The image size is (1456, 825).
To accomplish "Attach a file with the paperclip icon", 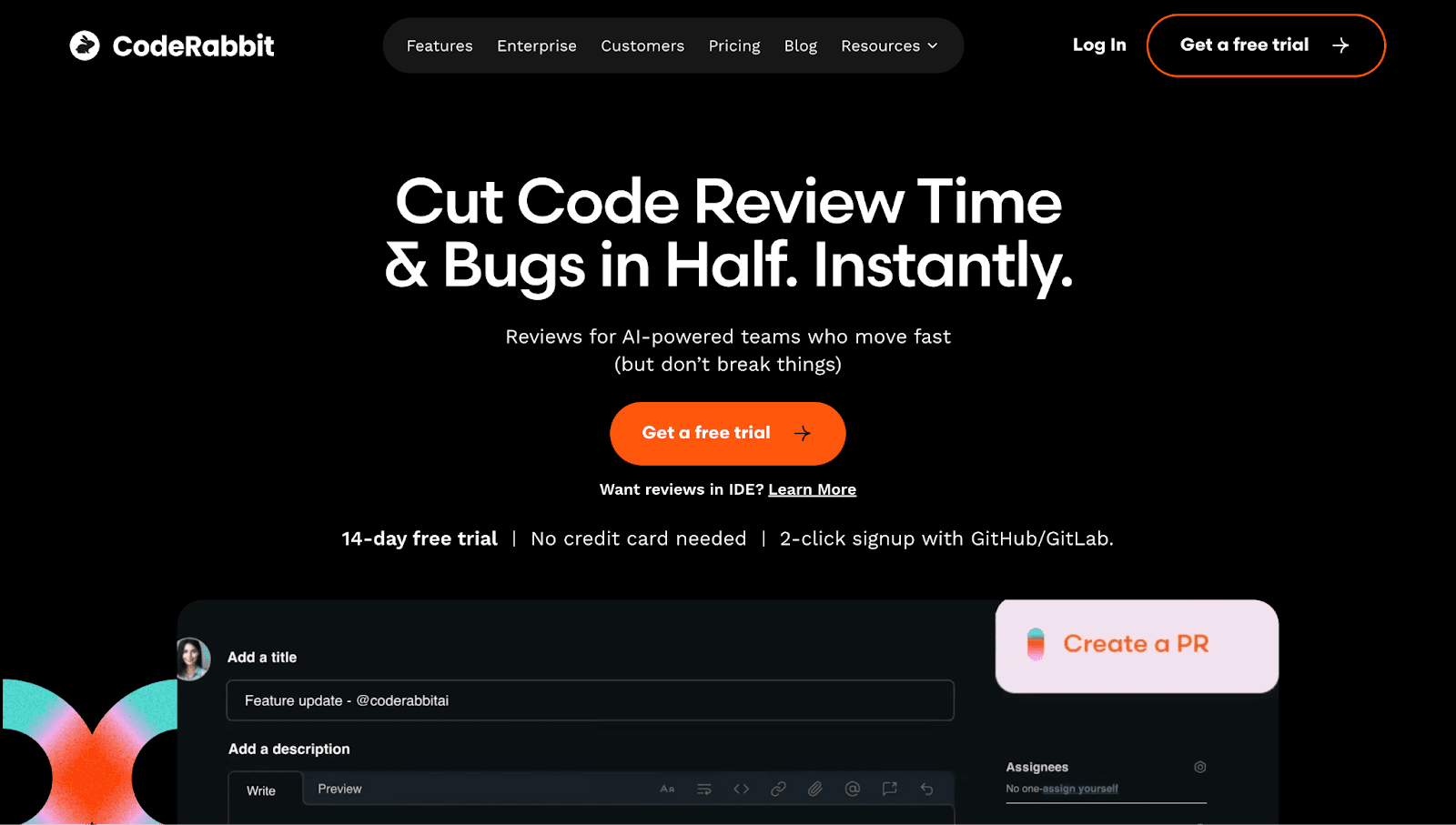I will pyautogui.click(x=815, y=789).
